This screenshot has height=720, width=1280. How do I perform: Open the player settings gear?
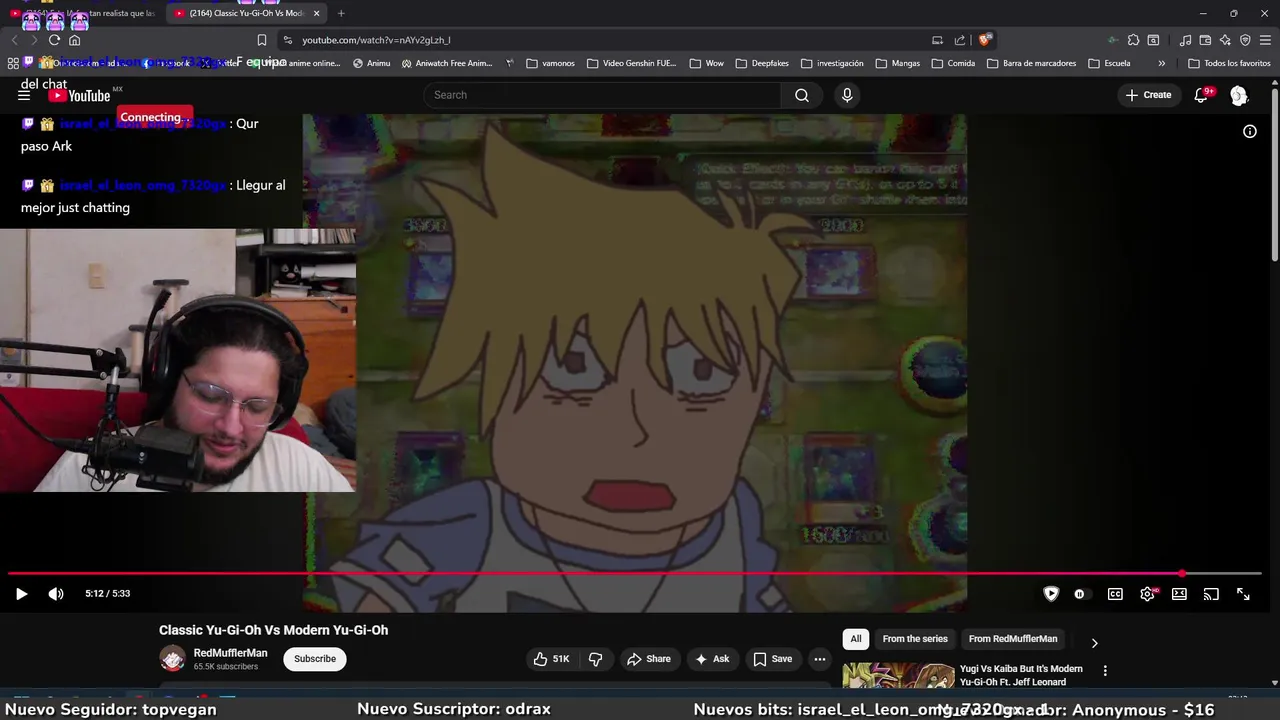pyautogui.click(x=1147, y=594)
